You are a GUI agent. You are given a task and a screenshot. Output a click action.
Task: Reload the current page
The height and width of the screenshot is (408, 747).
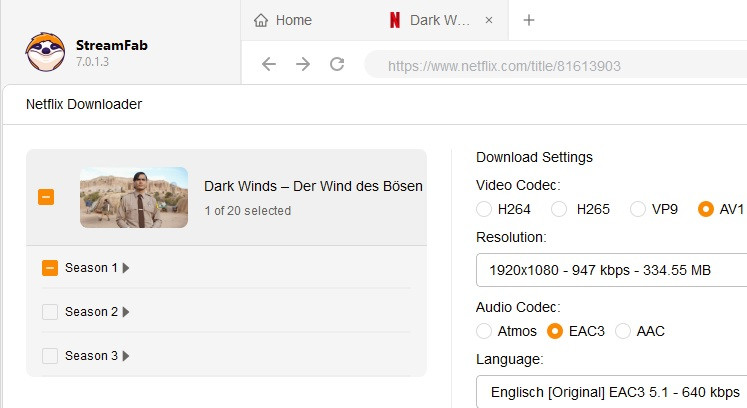click(x=337, y=64)
